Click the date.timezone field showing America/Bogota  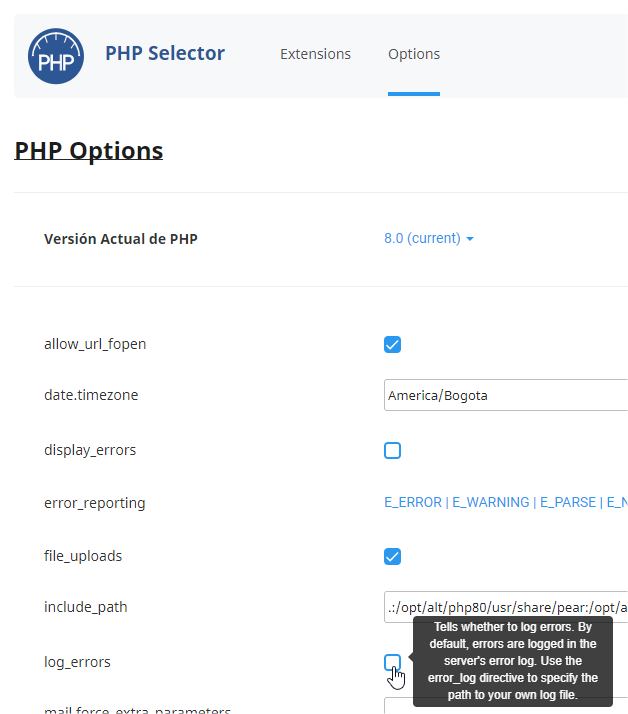(x=505, y=395)
